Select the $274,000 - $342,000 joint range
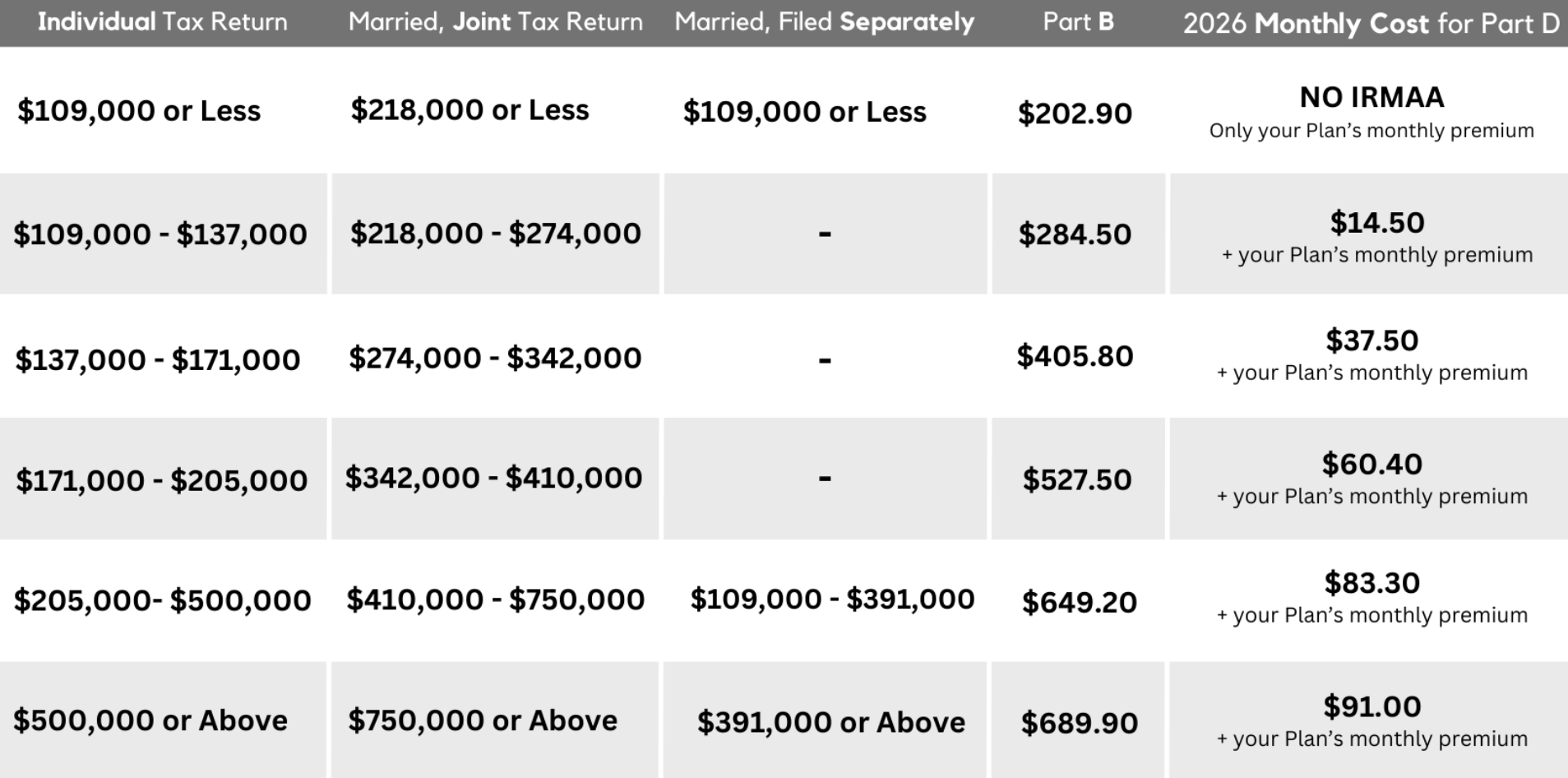 (x=495, y=358)
